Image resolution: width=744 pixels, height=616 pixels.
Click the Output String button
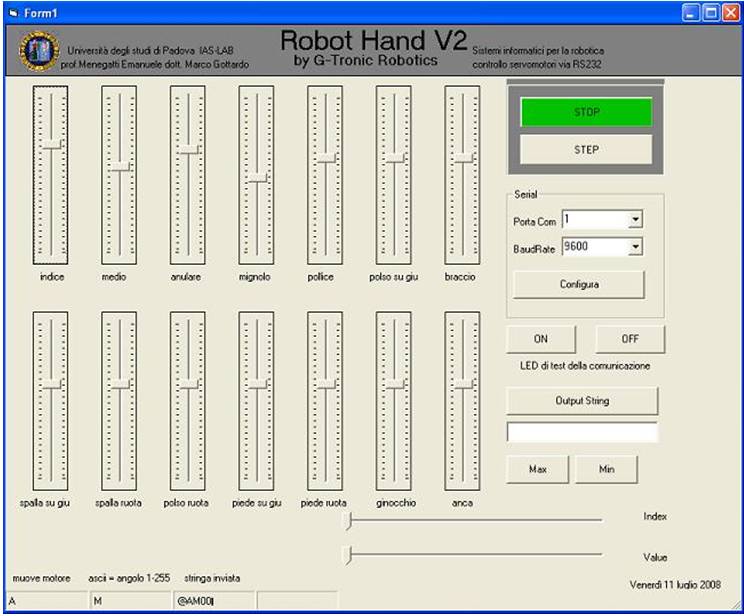(582, 400)
